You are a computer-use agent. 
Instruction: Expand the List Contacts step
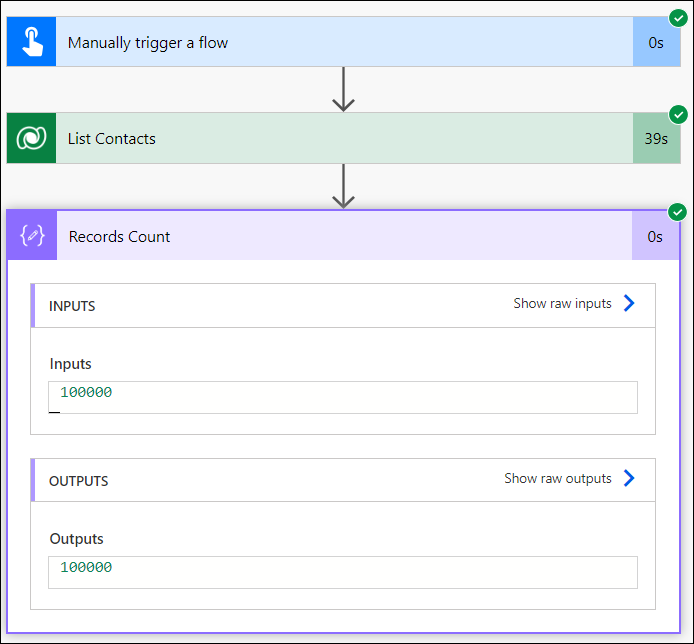click(x=344, y=138)
